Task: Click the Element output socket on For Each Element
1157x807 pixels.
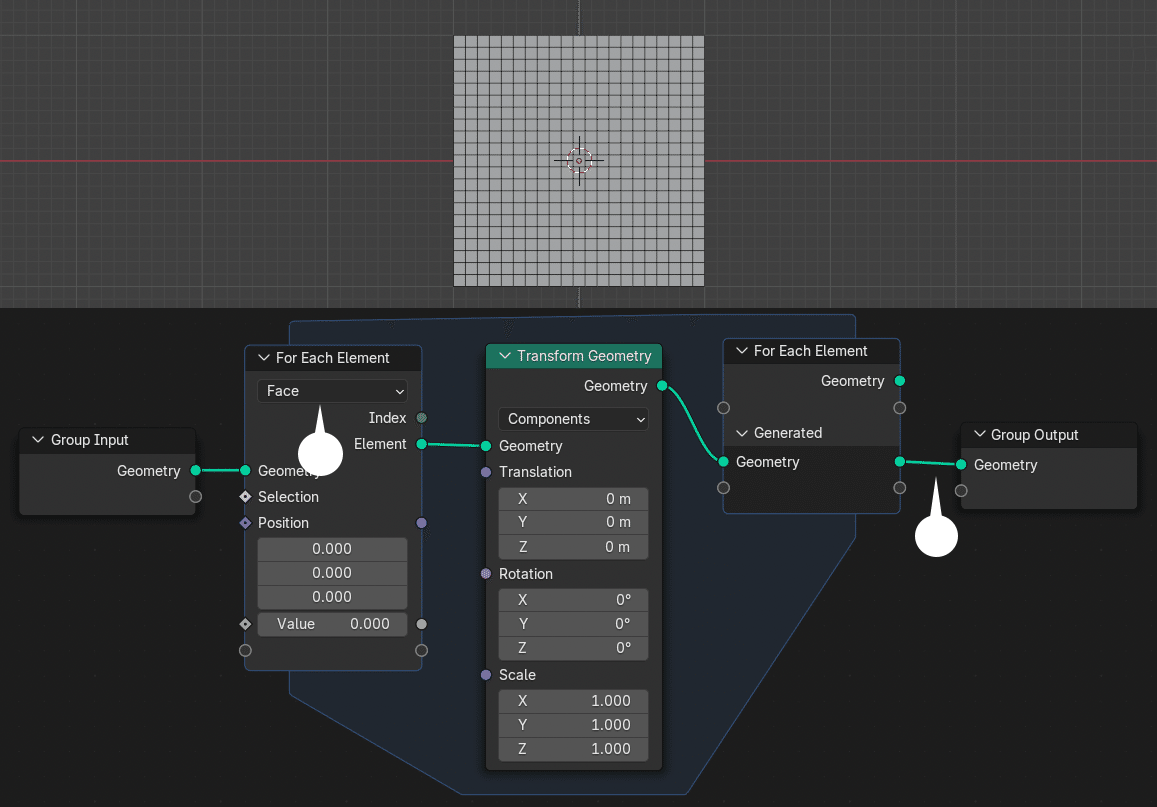Action: pyautogui.click(x=420, y=444)
